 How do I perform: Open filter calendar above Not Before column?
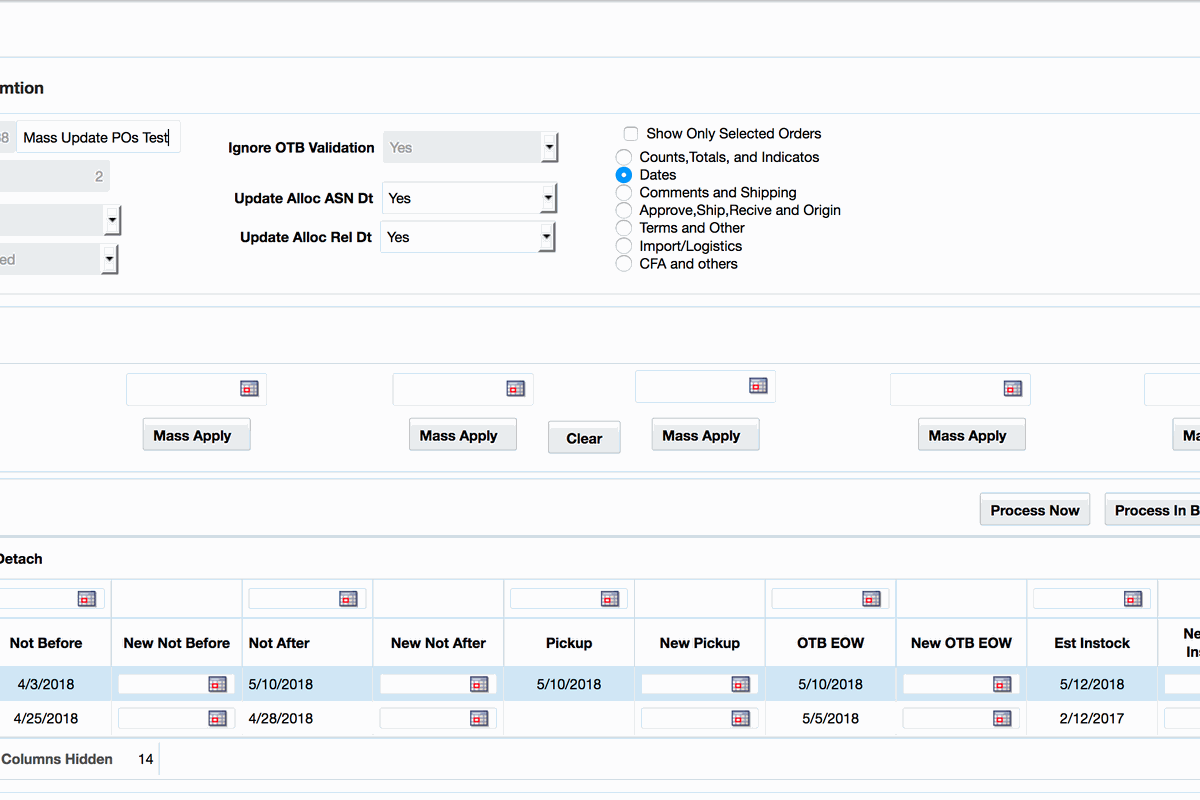pos(87,598)
